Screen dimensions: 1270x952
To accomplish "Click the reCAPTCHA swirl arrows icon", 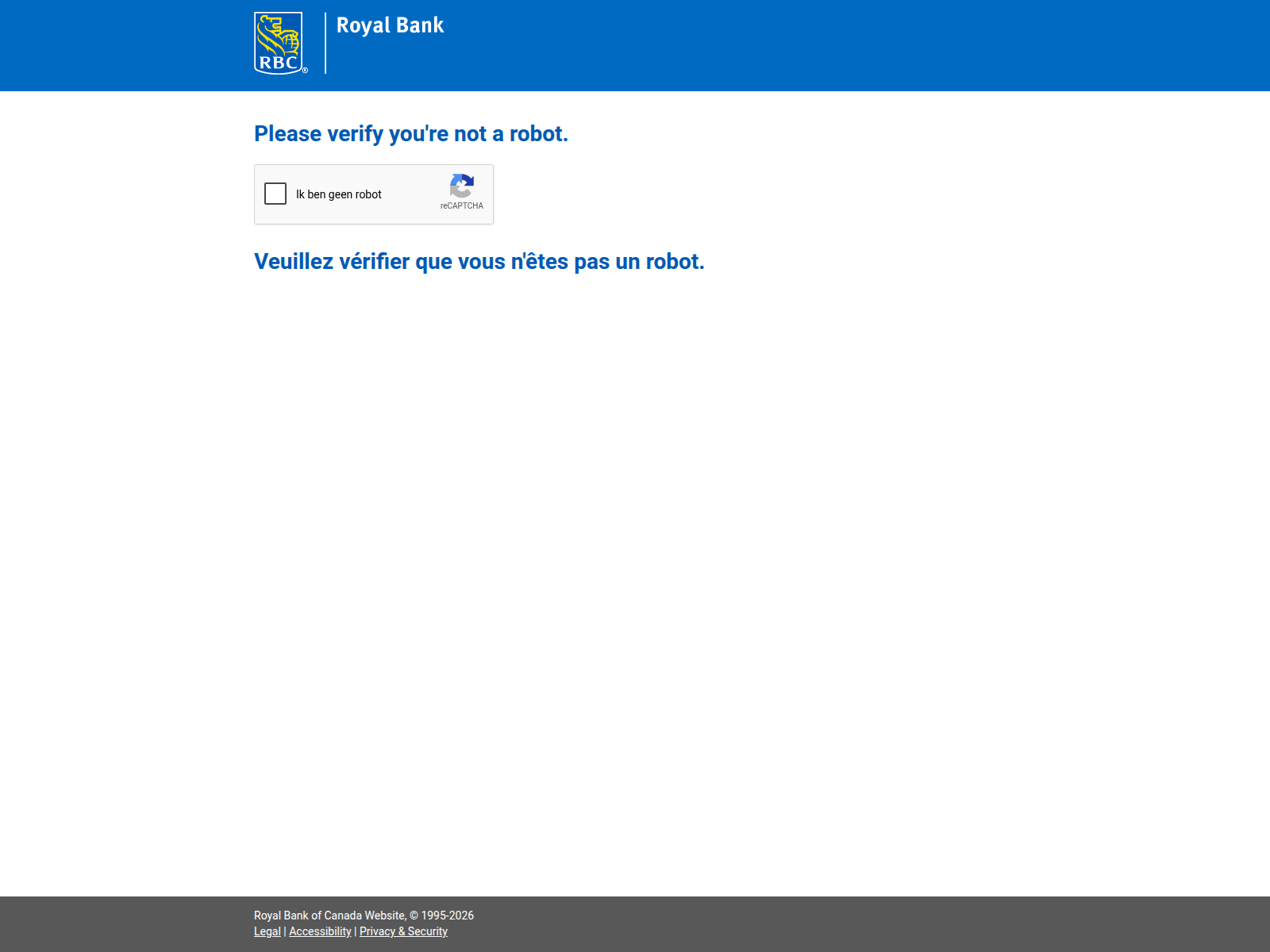I will (461, 186).
